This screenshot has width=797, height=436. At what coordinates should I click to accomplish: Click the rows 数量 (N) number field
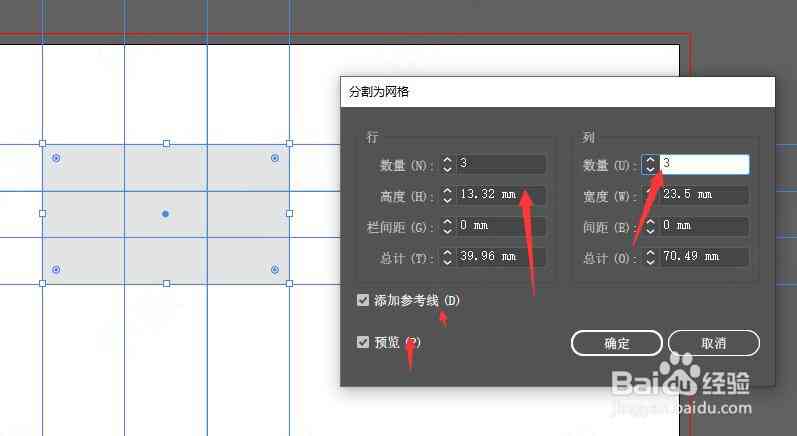point(501,164)
